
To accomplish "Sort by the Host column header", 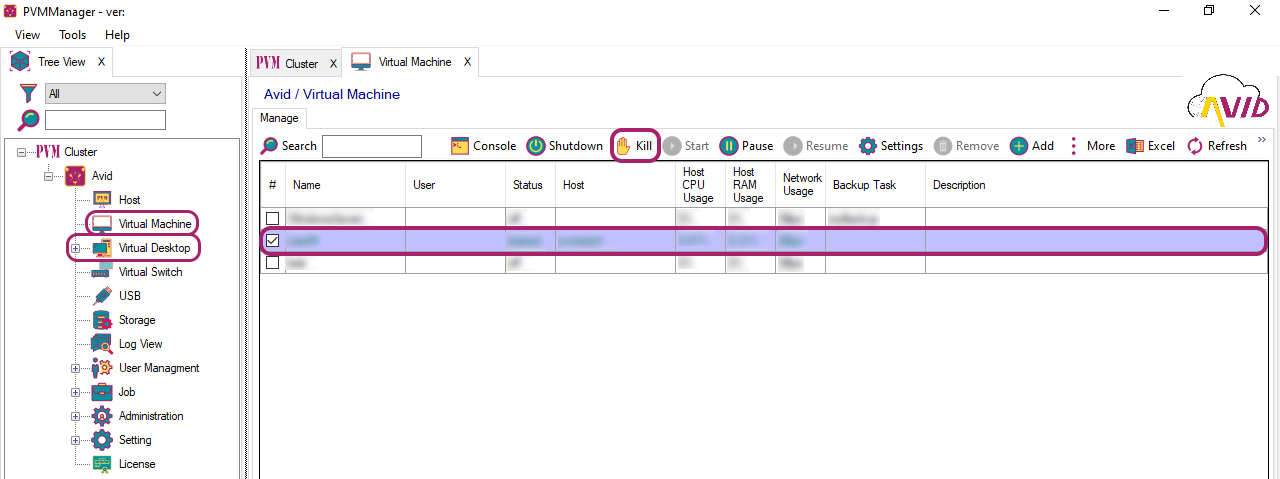I will click(615, 185).
